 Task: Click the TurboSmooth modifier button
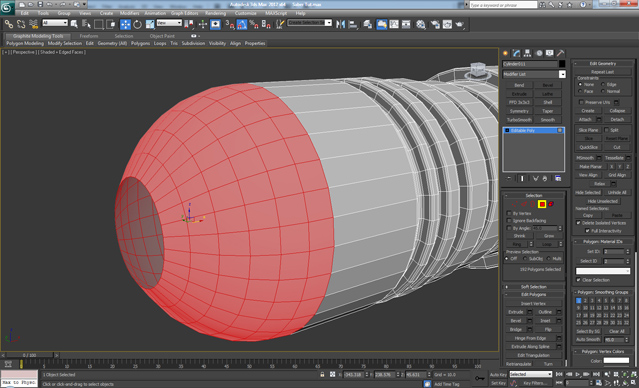click(x=519, y=120)
